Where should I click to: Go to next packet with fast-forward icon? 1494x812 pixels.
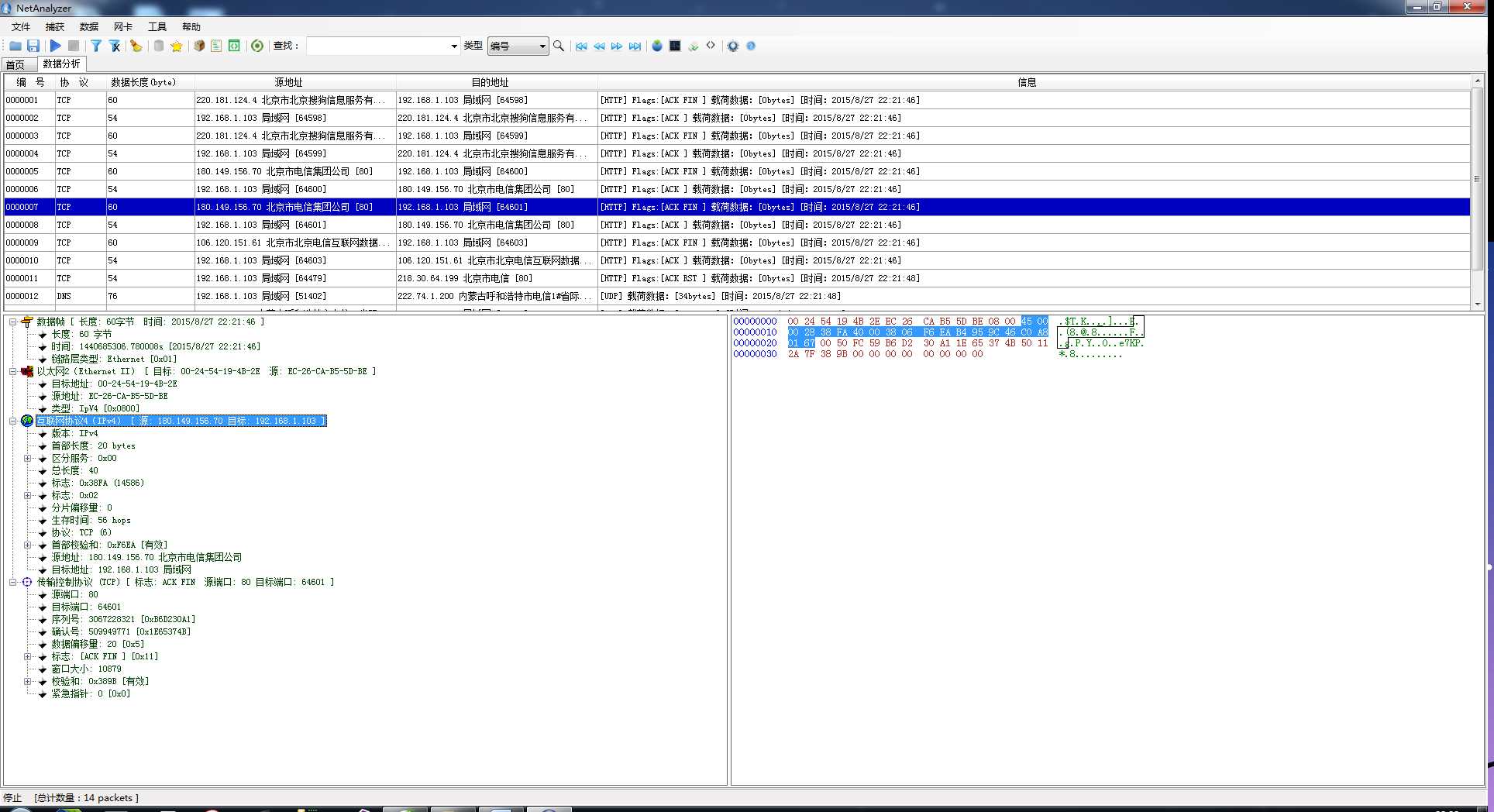coord(617,46)
